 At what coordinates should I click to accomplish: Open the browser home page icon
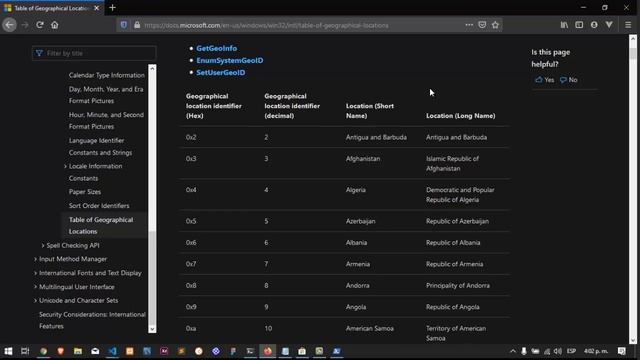(54, 25)
